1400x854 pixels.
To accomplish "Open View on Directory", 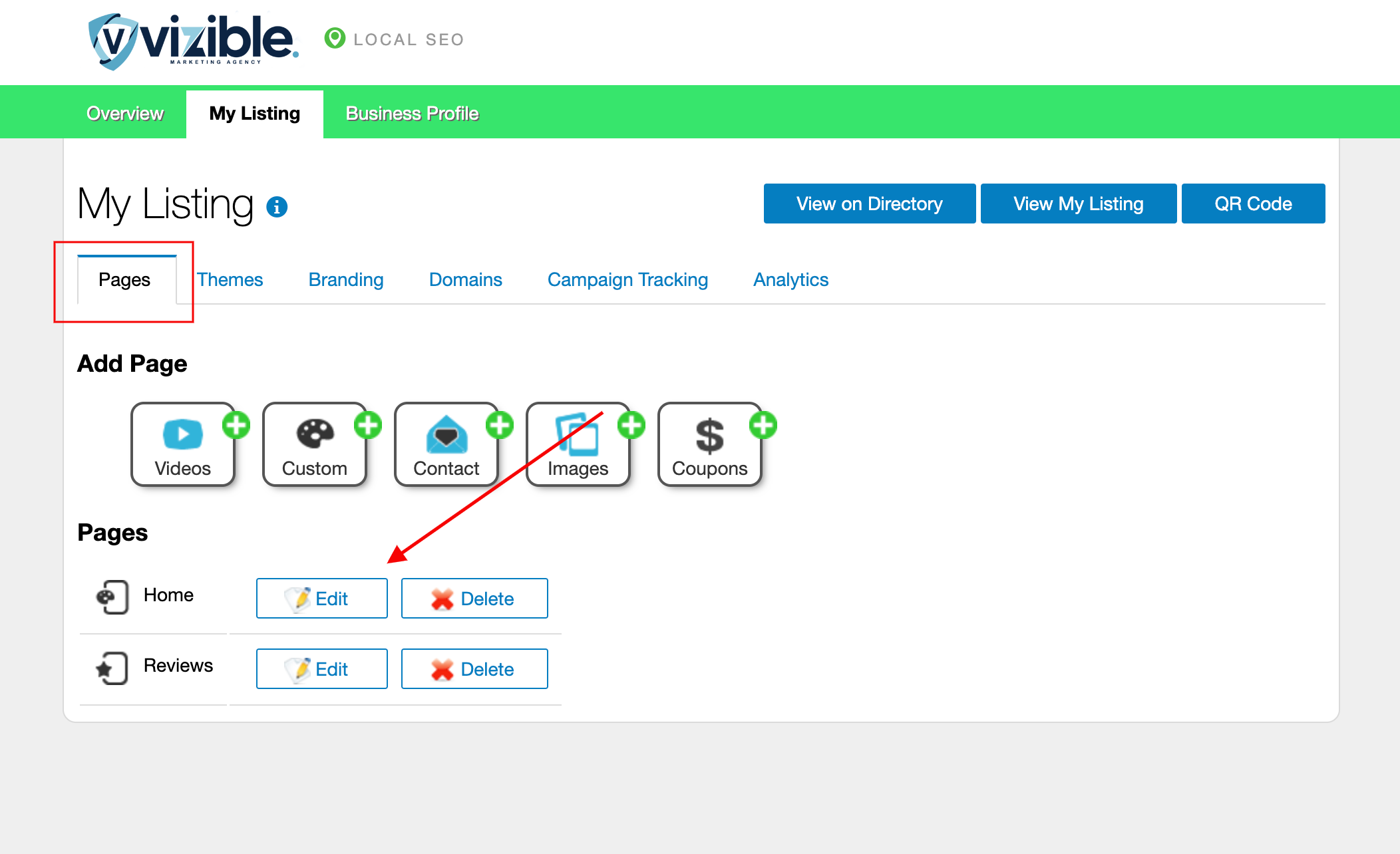I will tap(869, 204).
